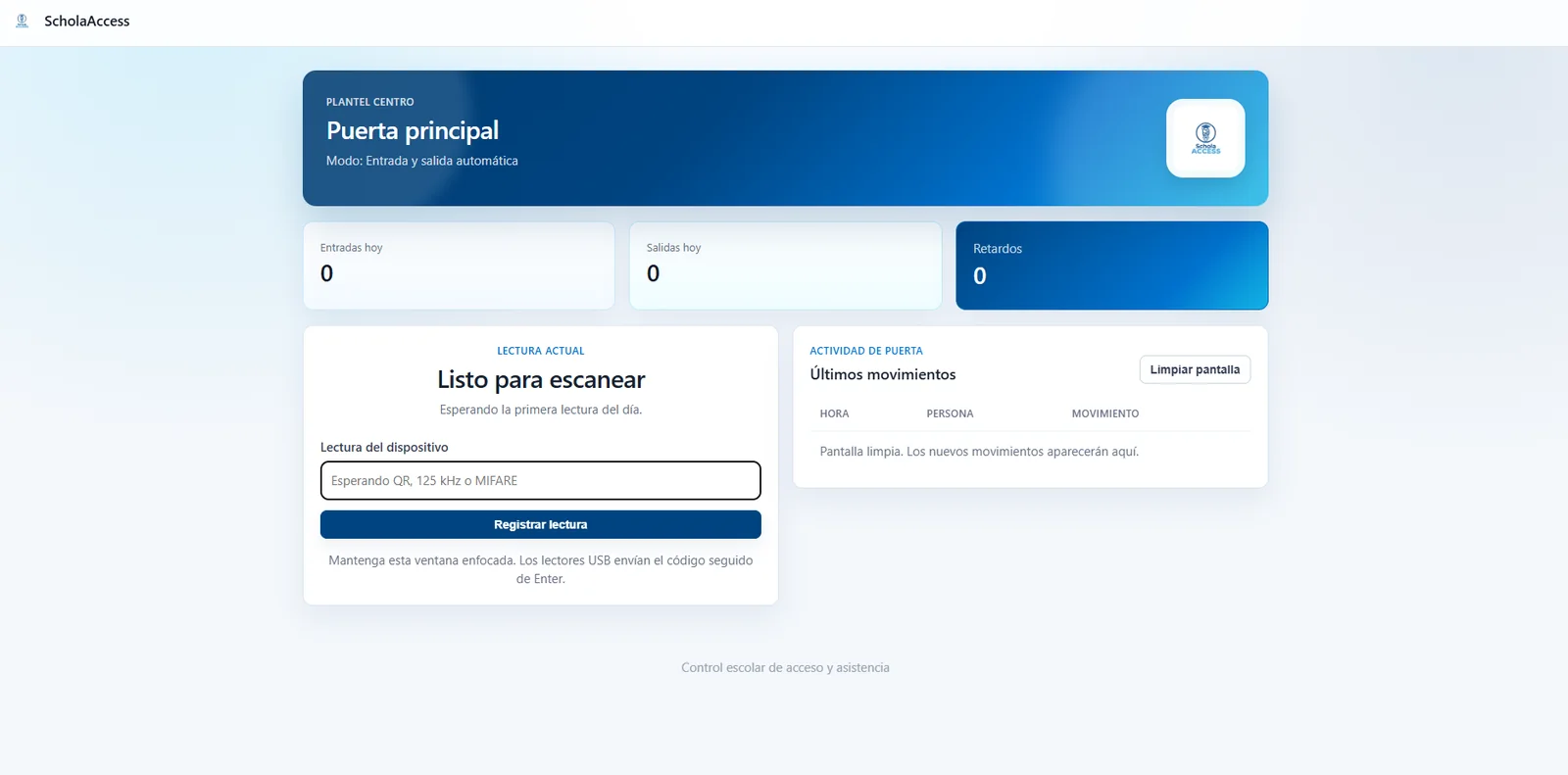Click the ScholaAccess brand name link

coord(86,21)
